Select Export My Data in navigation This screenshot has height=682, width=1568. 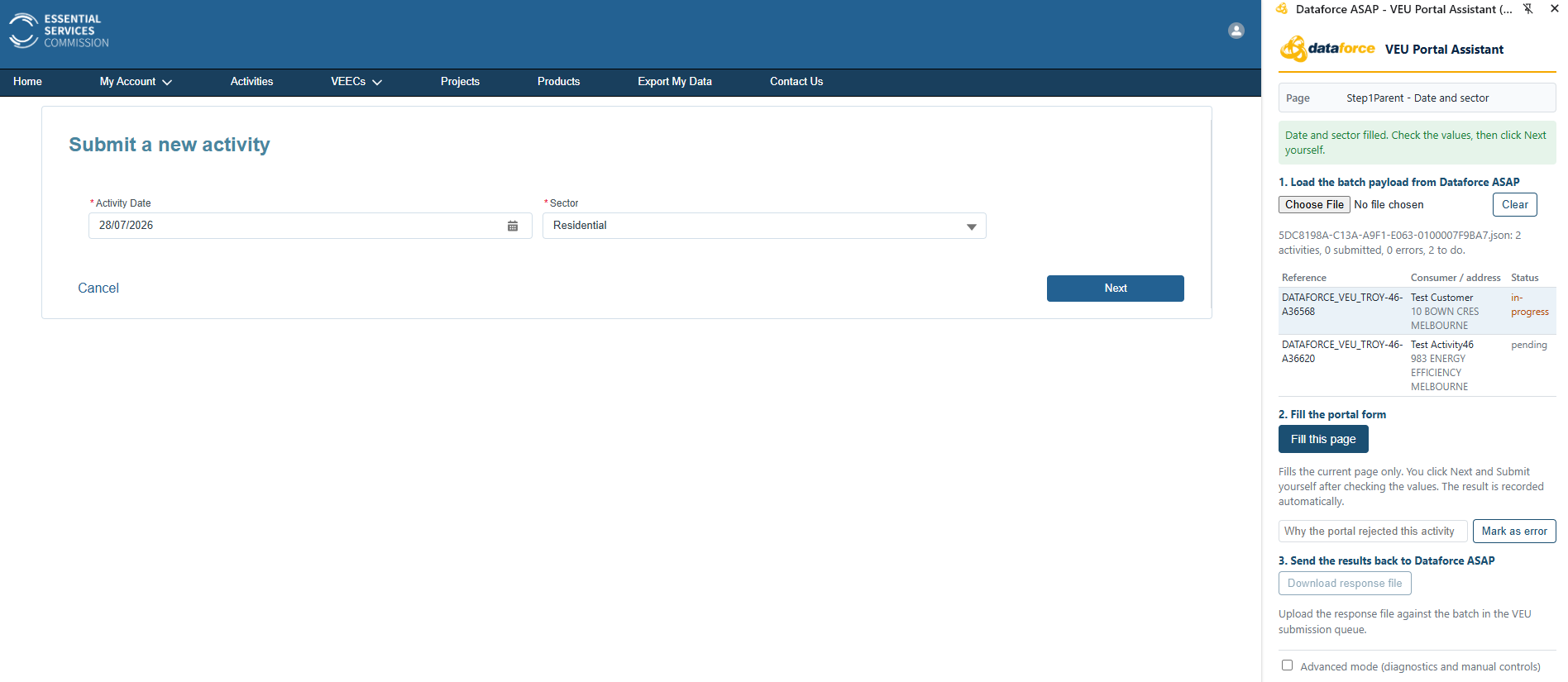[675, 82]
